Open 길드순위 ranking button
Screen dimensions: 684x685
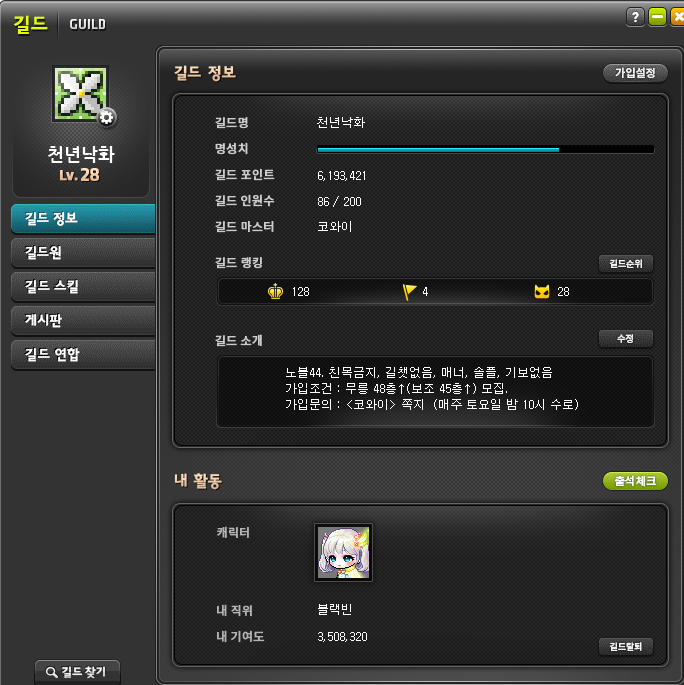click(626, 263)
